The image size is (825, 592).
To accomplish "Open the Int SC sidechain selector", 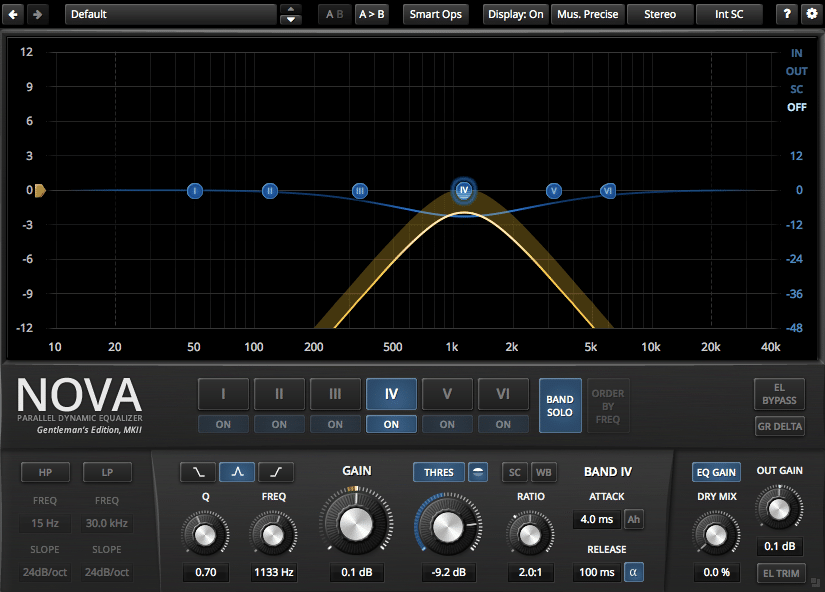I will coord(729,14).
